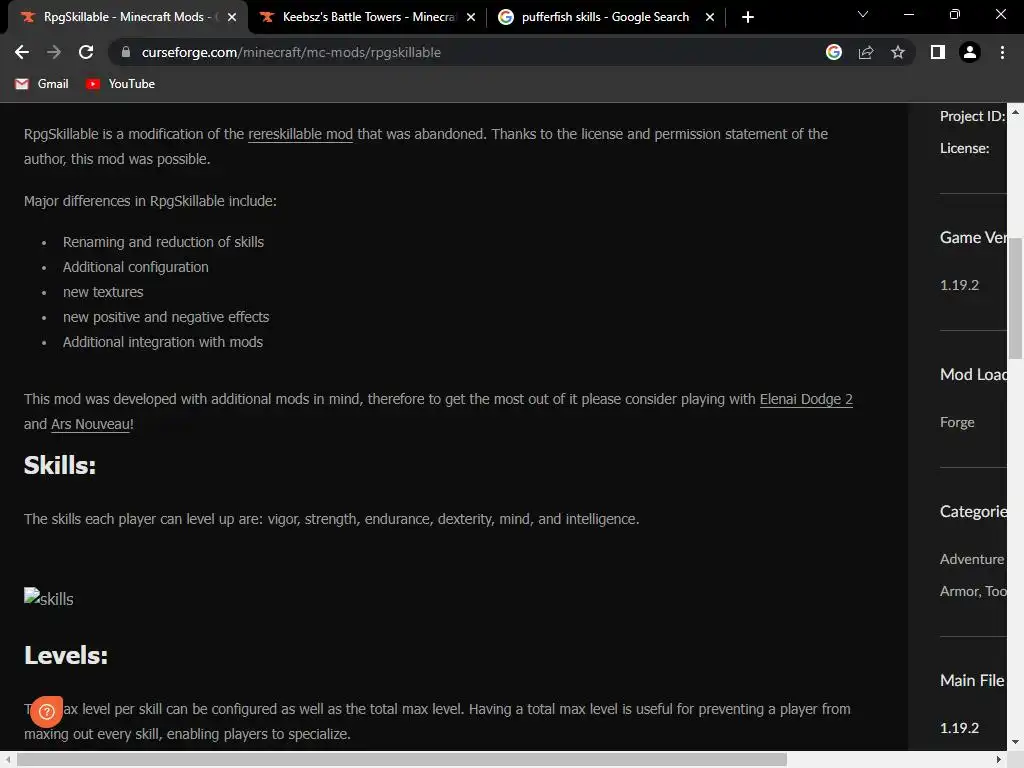Select the Forge mod loader
Viewport: 1024px width, 768px height.
(957, 422)
